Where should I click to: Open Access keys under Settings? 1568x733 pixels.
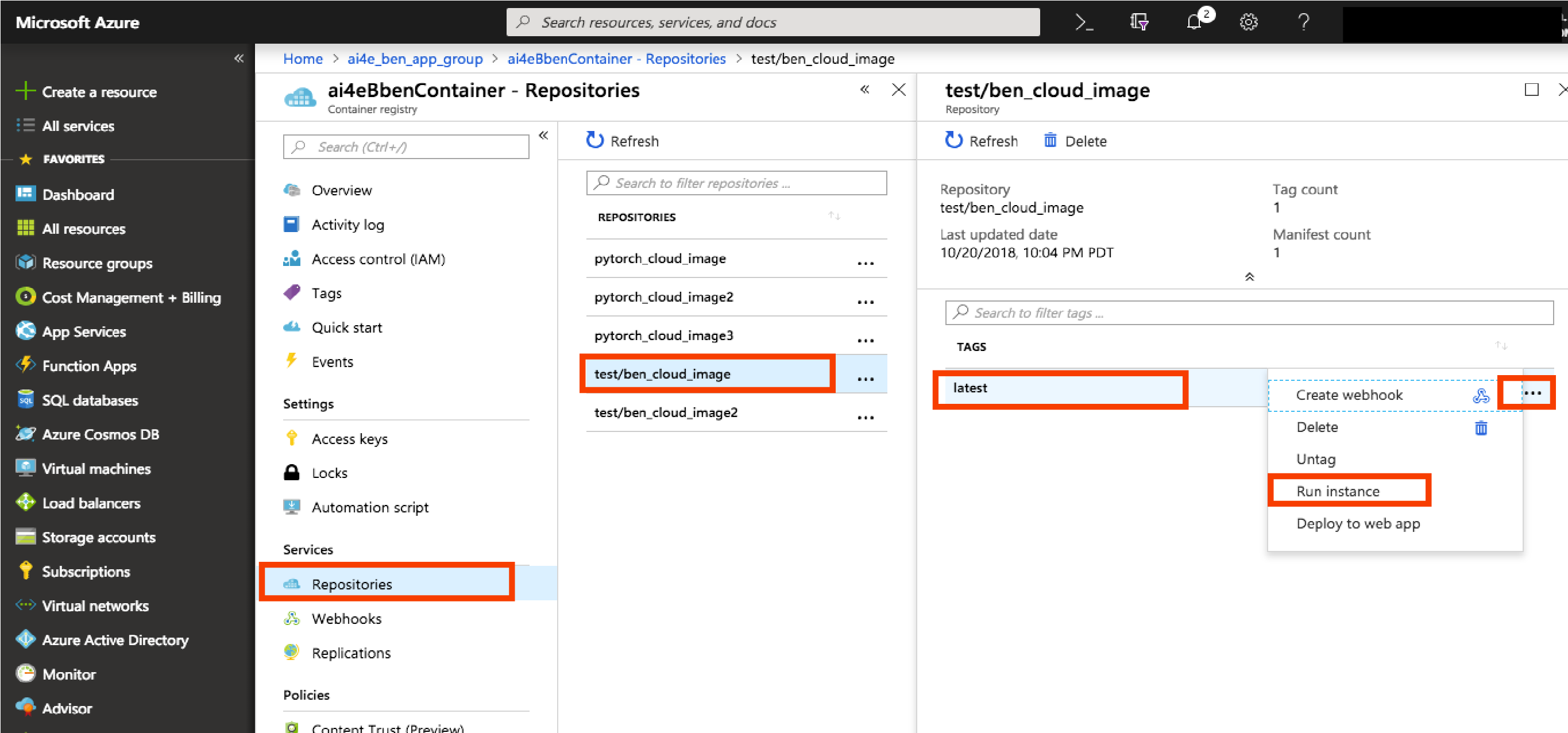point(349,439)
